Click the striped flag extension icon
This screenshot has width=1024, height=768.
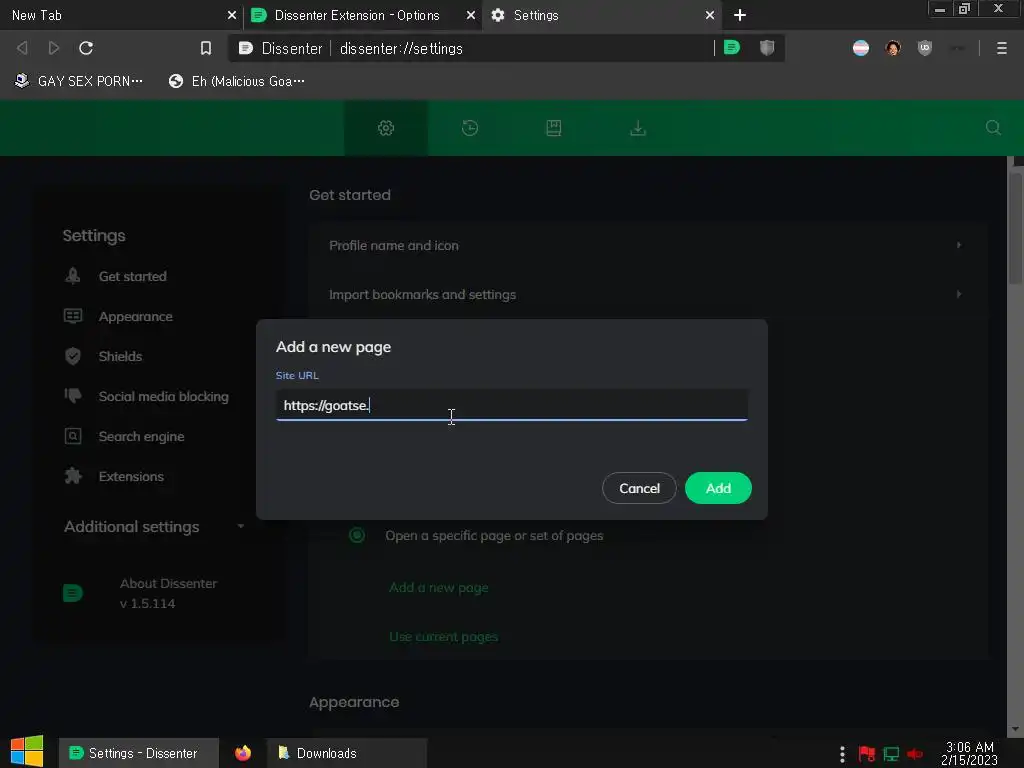[x=861, y=48]
